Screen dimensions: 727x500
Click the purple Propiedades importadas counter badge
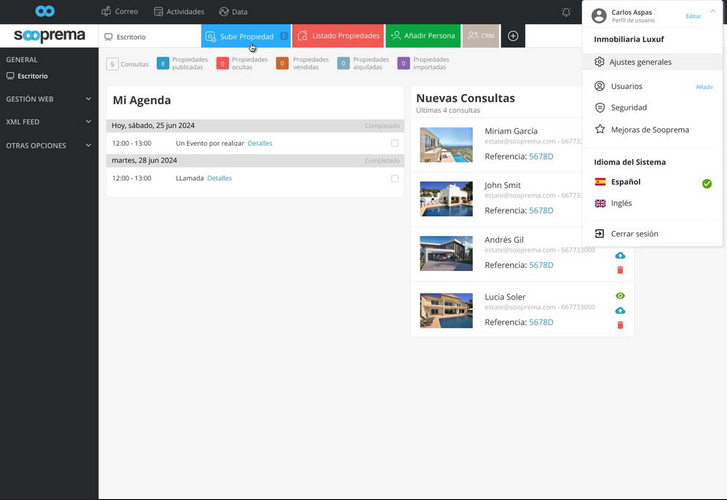coord(404,63)
